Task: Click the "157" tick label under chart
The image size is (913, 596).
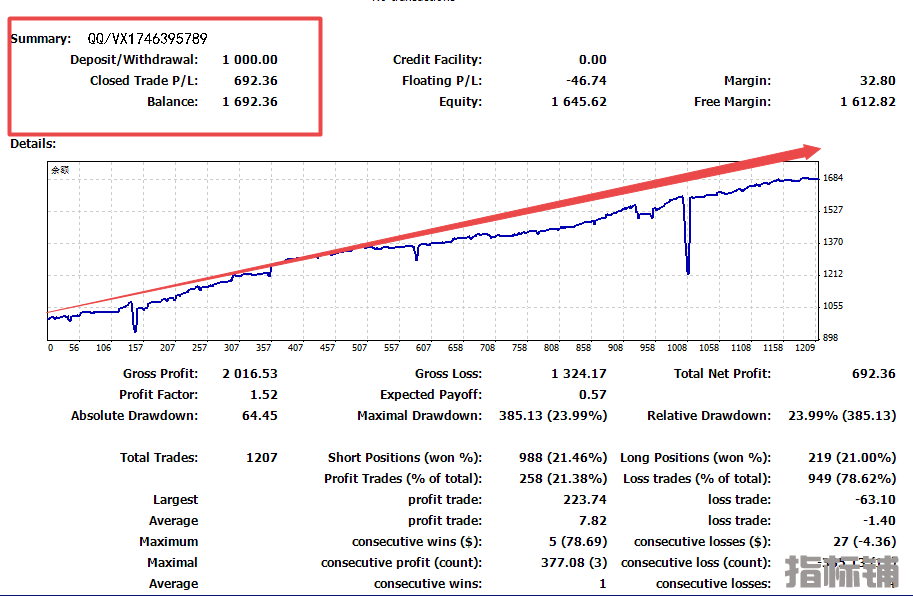Action: click(135, 347)
